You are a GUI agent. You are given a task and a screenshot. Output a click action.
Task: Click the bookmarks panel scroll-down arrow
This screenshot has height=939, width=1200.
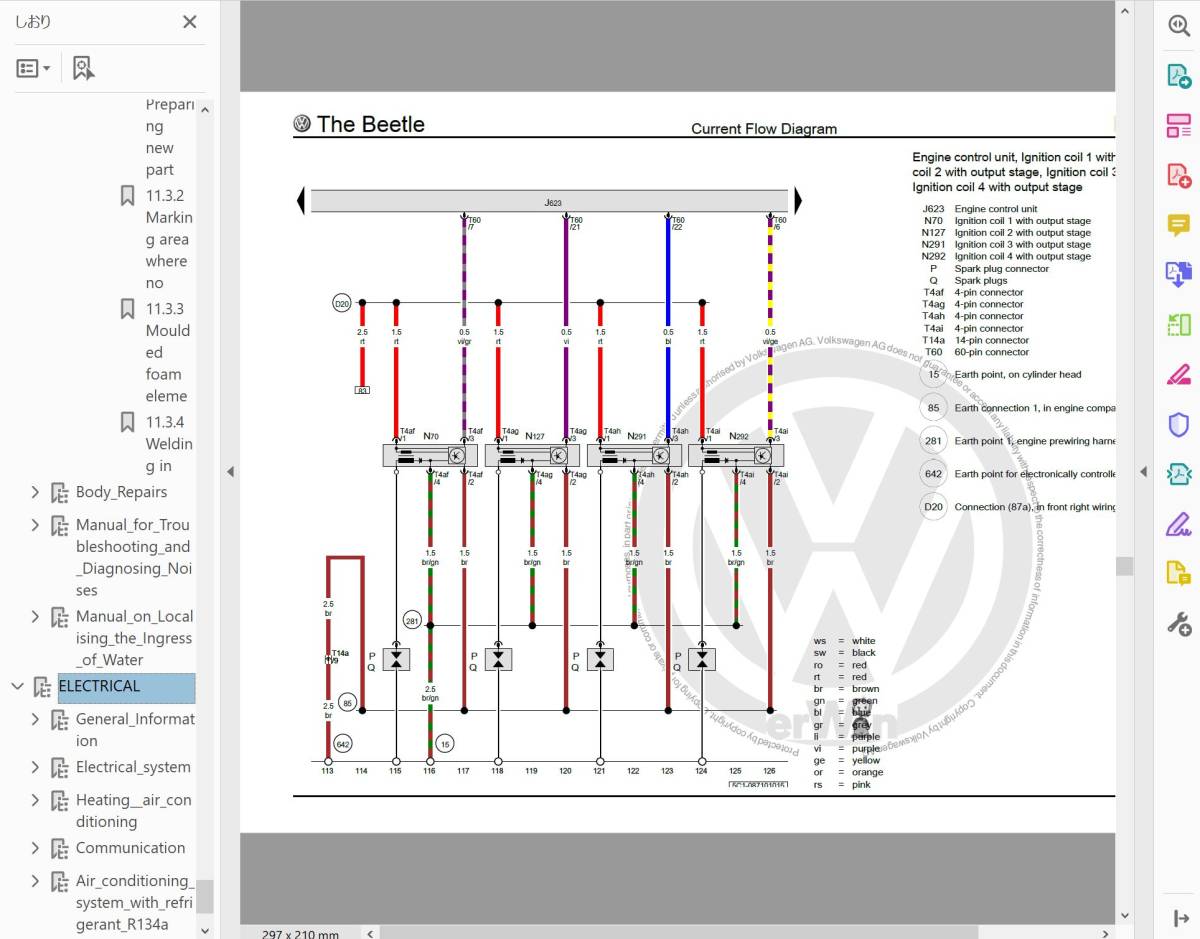pyautogui.click(x=205, y=930)
